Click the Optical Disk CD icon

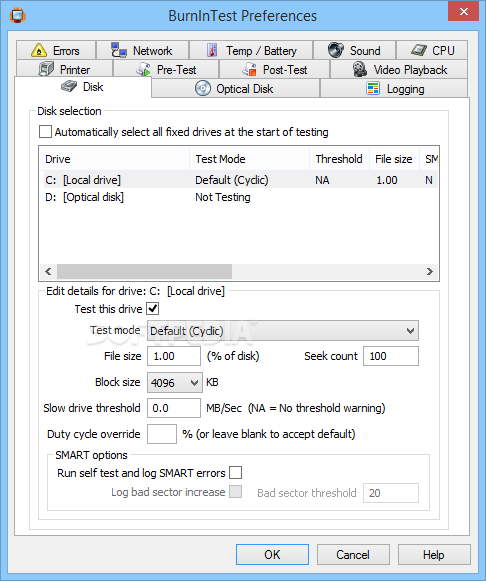coord(203,89)
